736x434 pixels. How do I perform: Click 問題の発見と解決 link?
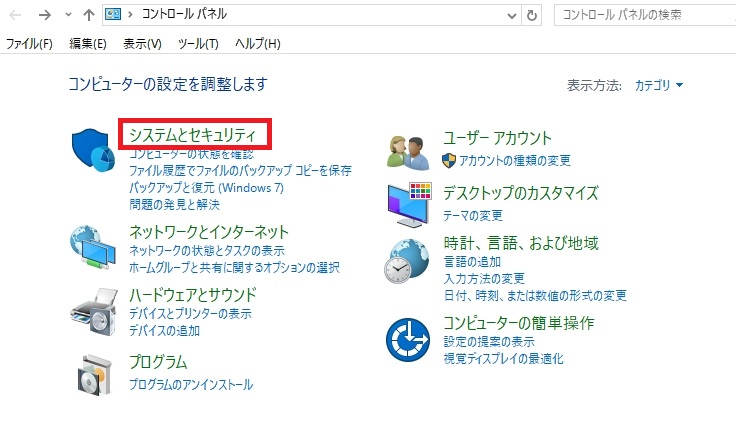click(x=175, y=205)
